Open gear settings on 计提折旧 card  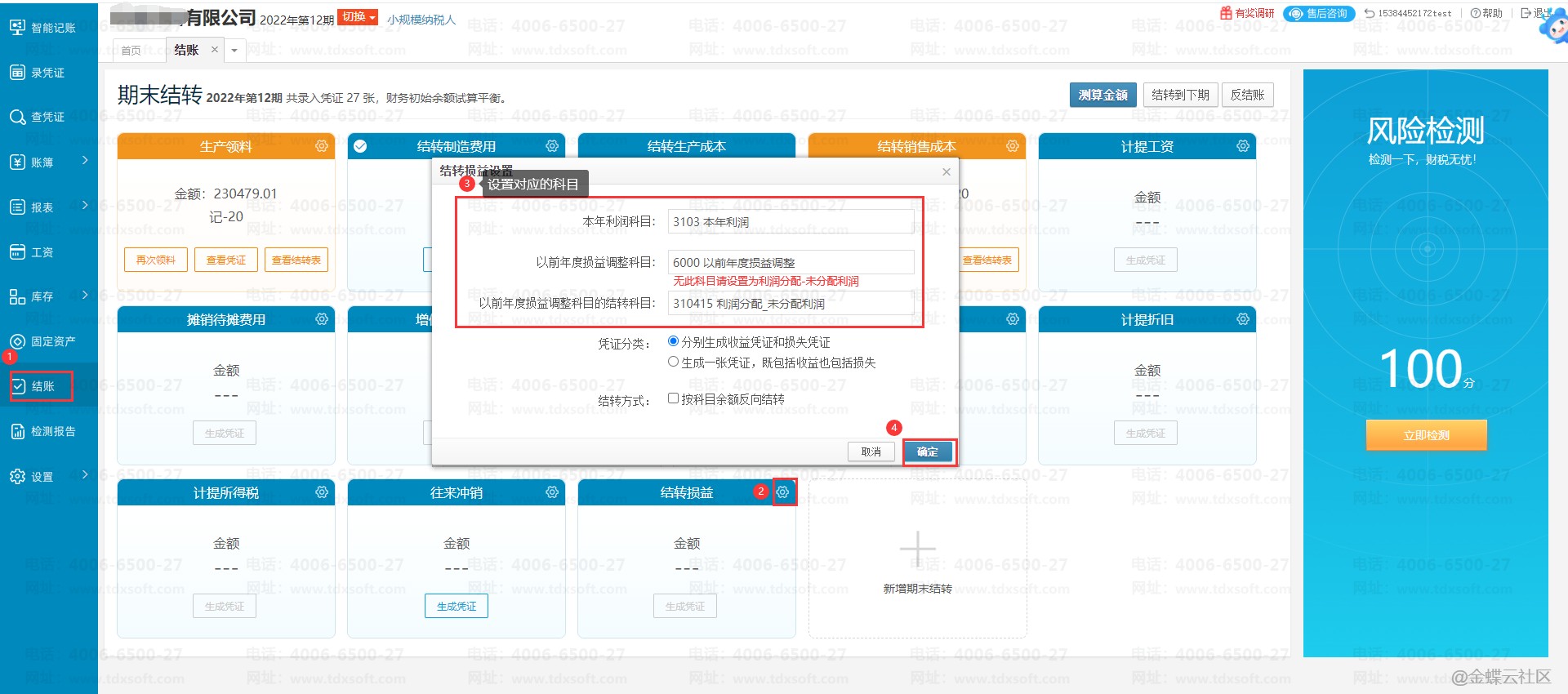tap(1242, 319)
